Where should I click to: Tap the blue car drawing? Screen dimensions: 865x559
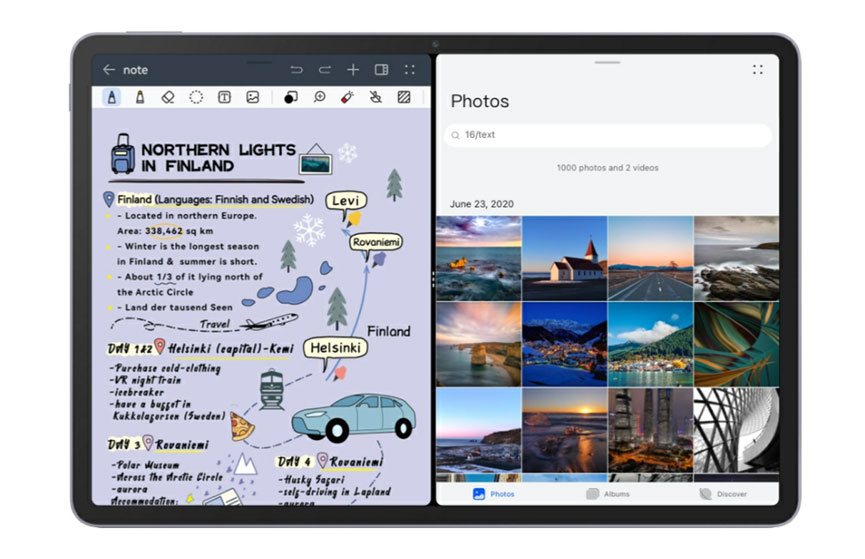coord(354,418)
